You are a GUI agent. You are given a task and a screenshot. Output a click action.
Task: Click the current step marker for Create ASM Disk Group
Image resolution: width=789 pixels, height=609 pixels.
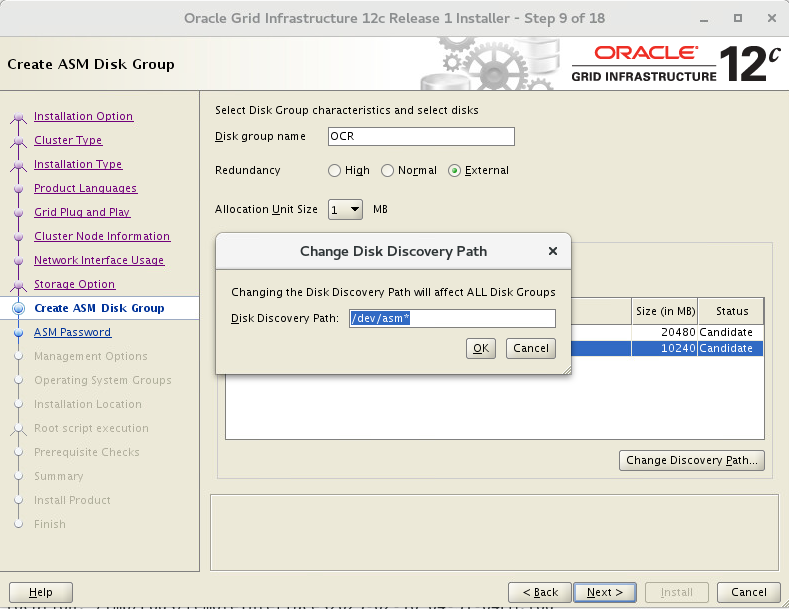(x=19, y=309)
